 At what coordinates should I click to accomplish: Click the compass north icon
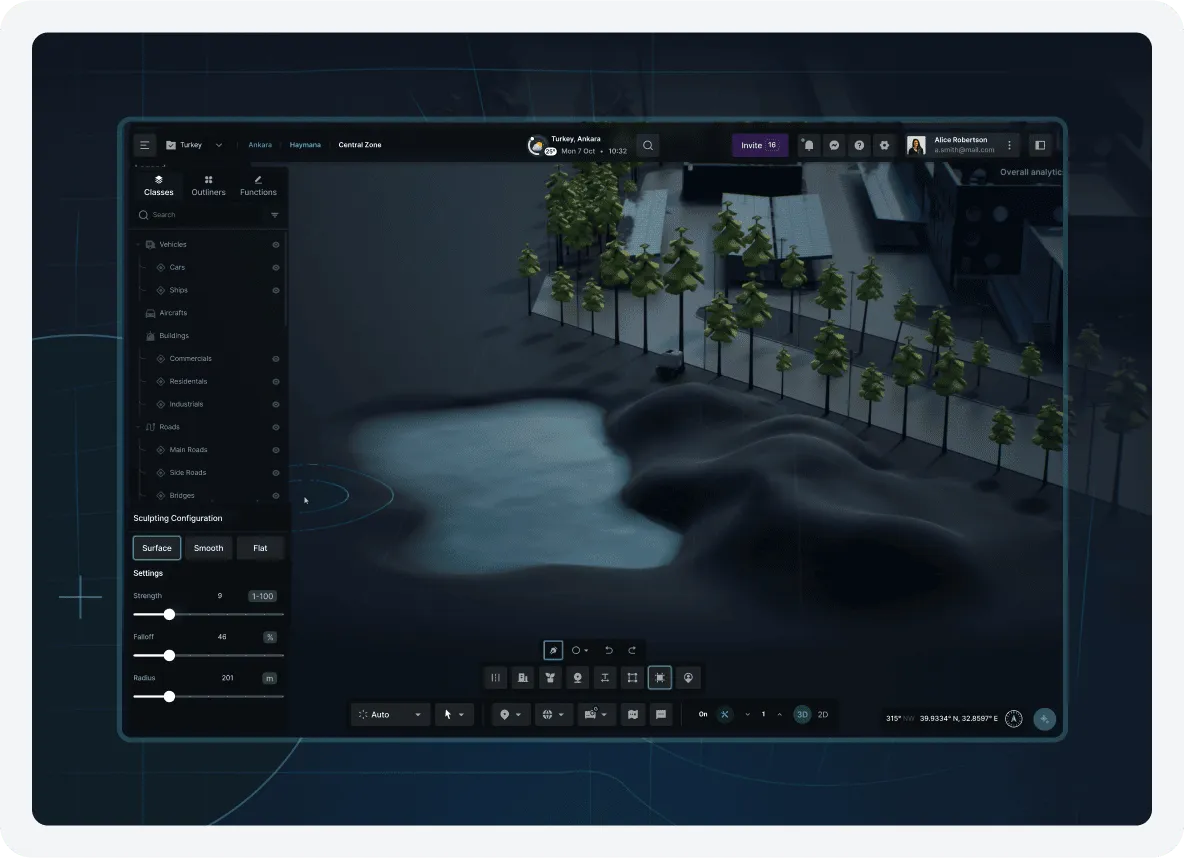click(x=1014, y=719)
